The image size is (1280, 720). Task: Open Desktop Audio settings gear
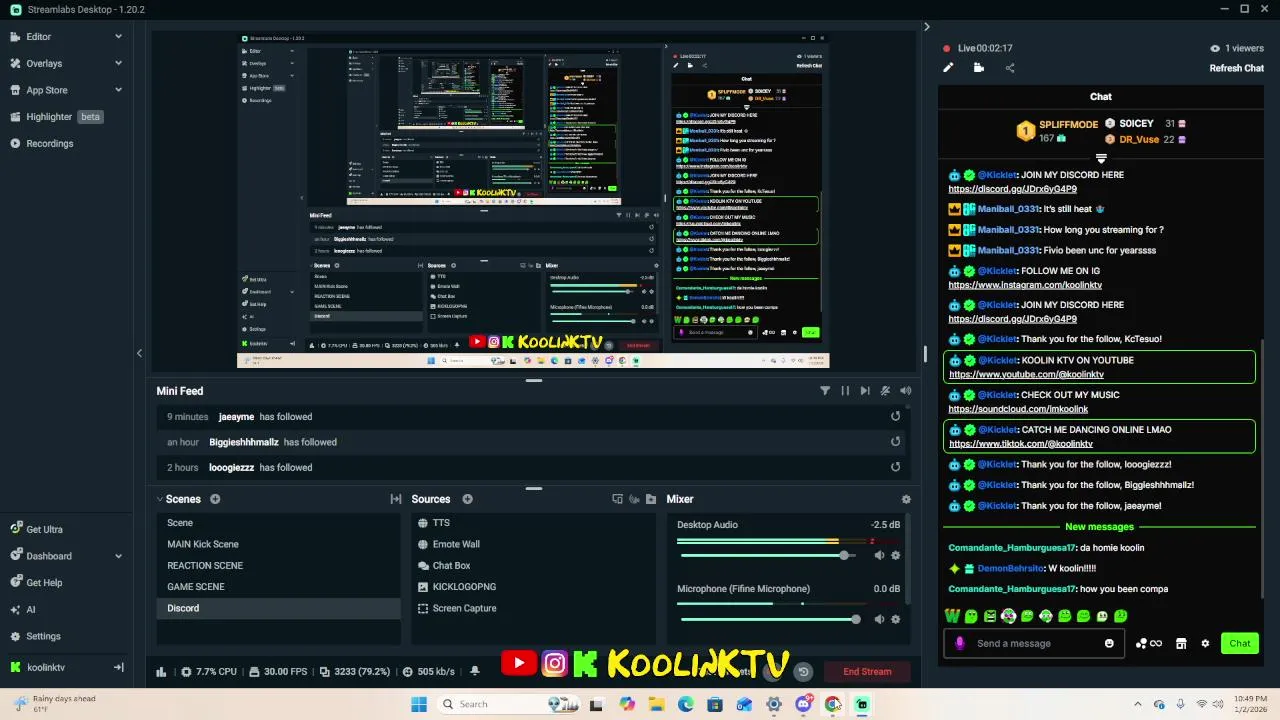896,555
